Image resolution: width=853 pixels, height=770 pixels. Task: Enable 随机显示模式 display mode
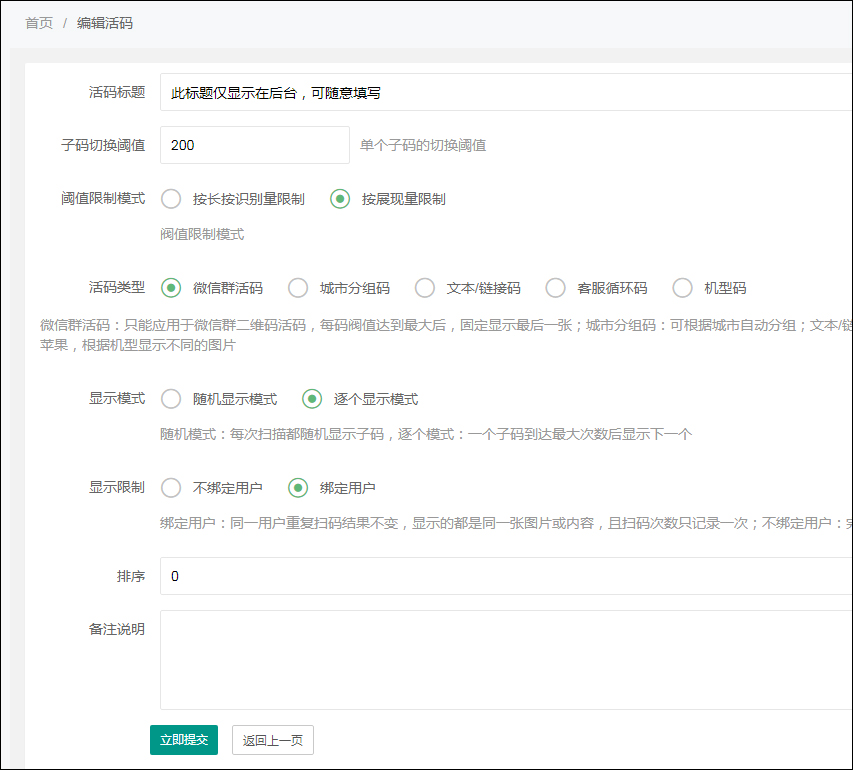coord(171,398)
